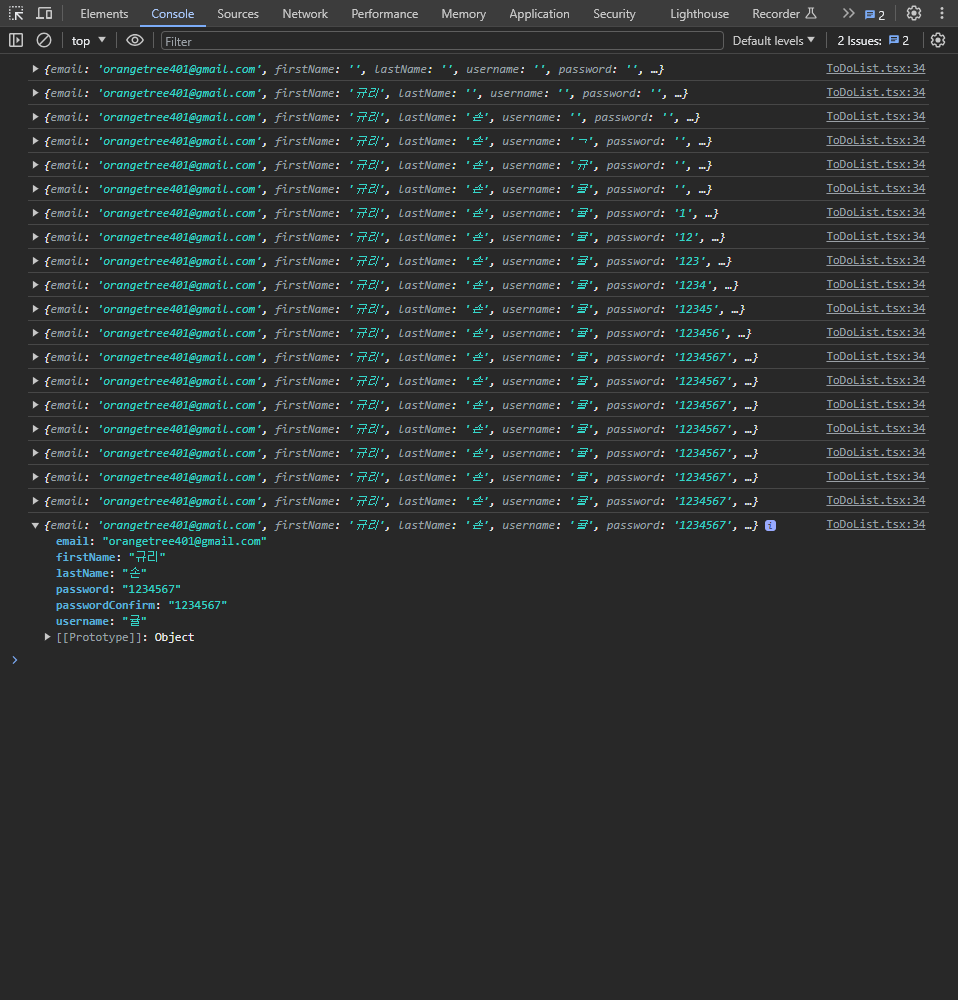Select the passwordConfirm property value
Screen dimensions: 958x1000
[x=198, y=605]
